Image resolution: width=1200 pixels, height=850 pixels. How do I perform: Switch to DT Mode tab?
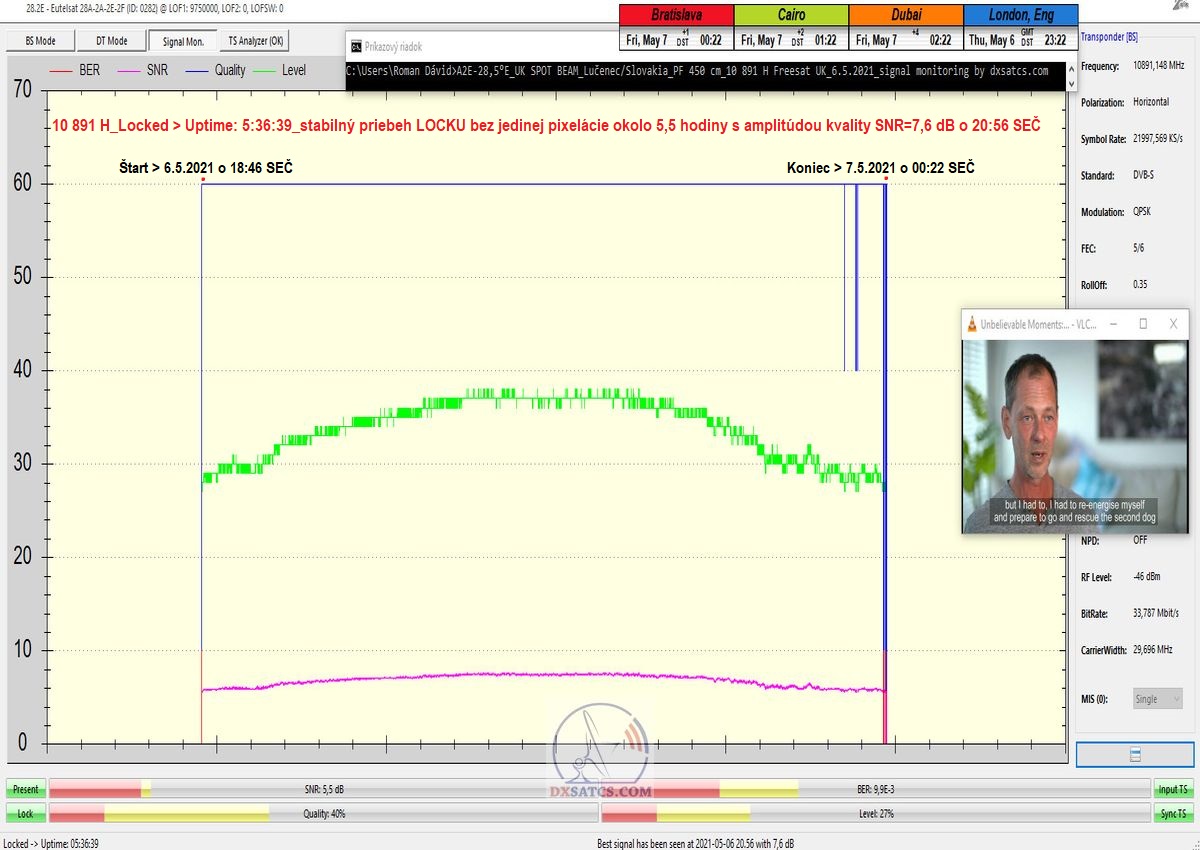tap(111, 41)
